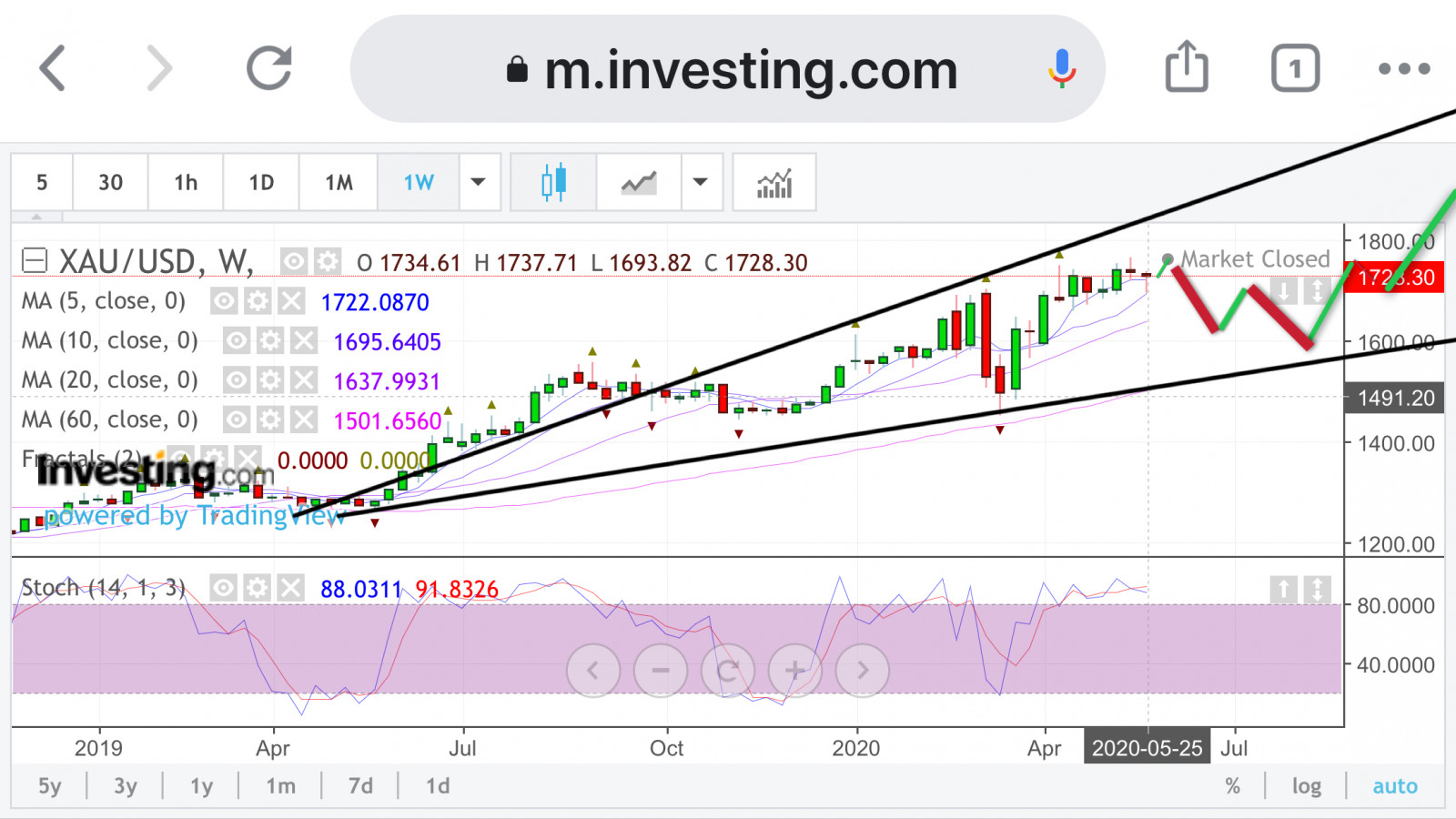Select the 1h interval tab
Viewport: 1456px width, 819px height.
pyautogui.click(x=186, y=183)
